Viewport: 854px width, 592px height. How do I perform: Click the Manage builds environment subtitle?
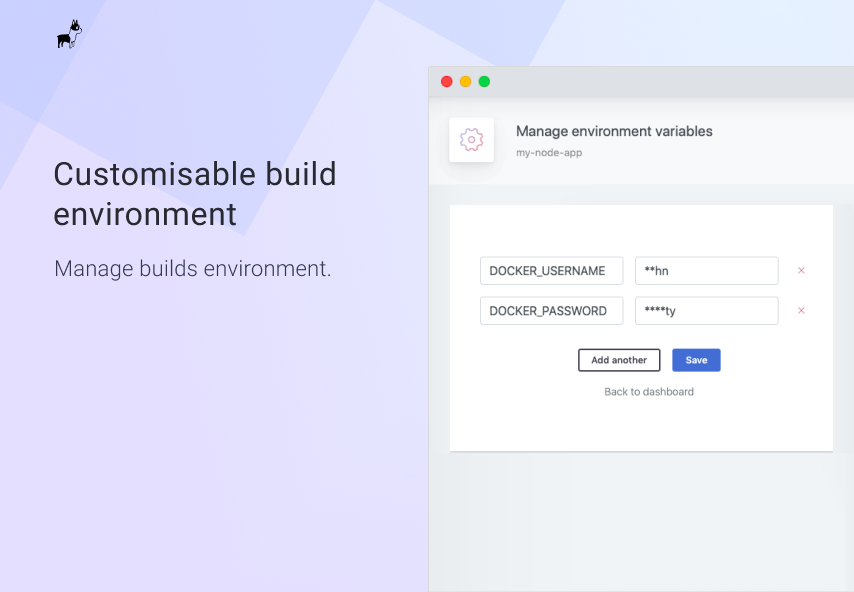(193, 268)
